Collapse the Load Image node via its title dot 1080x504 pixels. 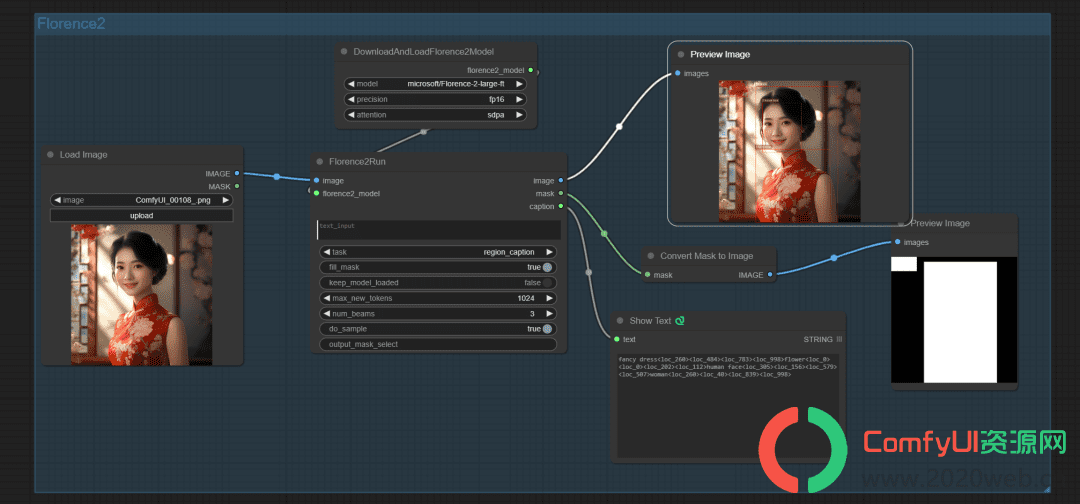click(x=50, y=155)
